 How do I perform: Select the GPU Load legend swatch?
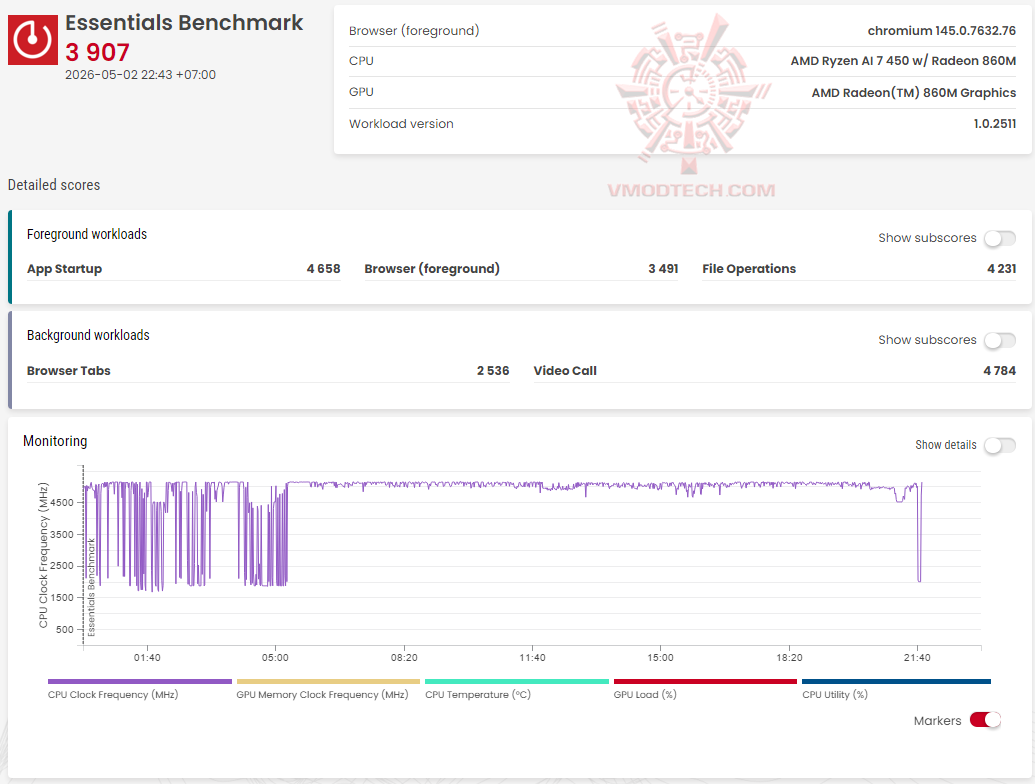pos(706,681)
